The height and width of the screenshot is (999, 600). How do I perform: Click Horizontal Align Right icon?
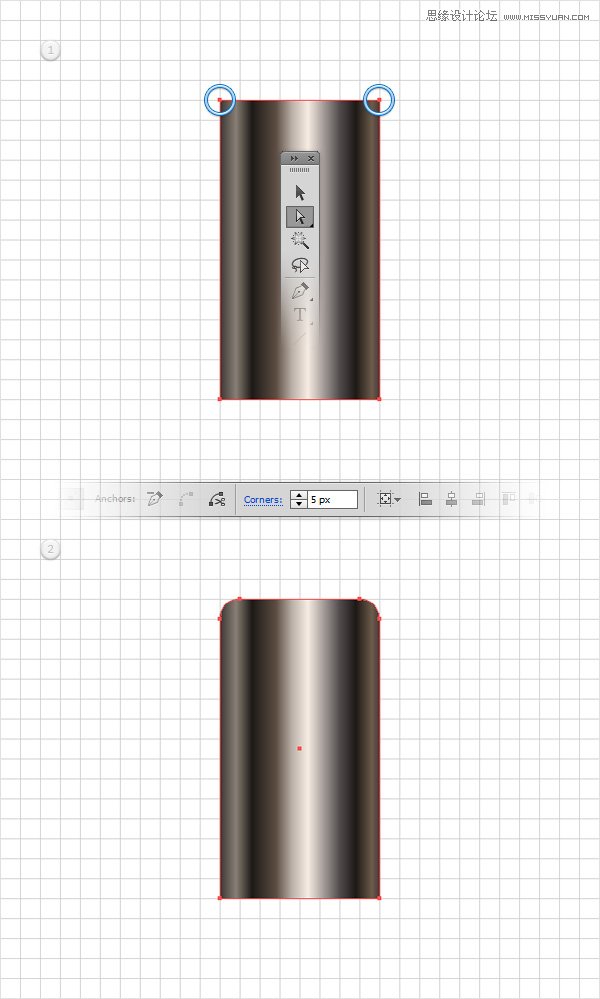click(x=478, y=499)
